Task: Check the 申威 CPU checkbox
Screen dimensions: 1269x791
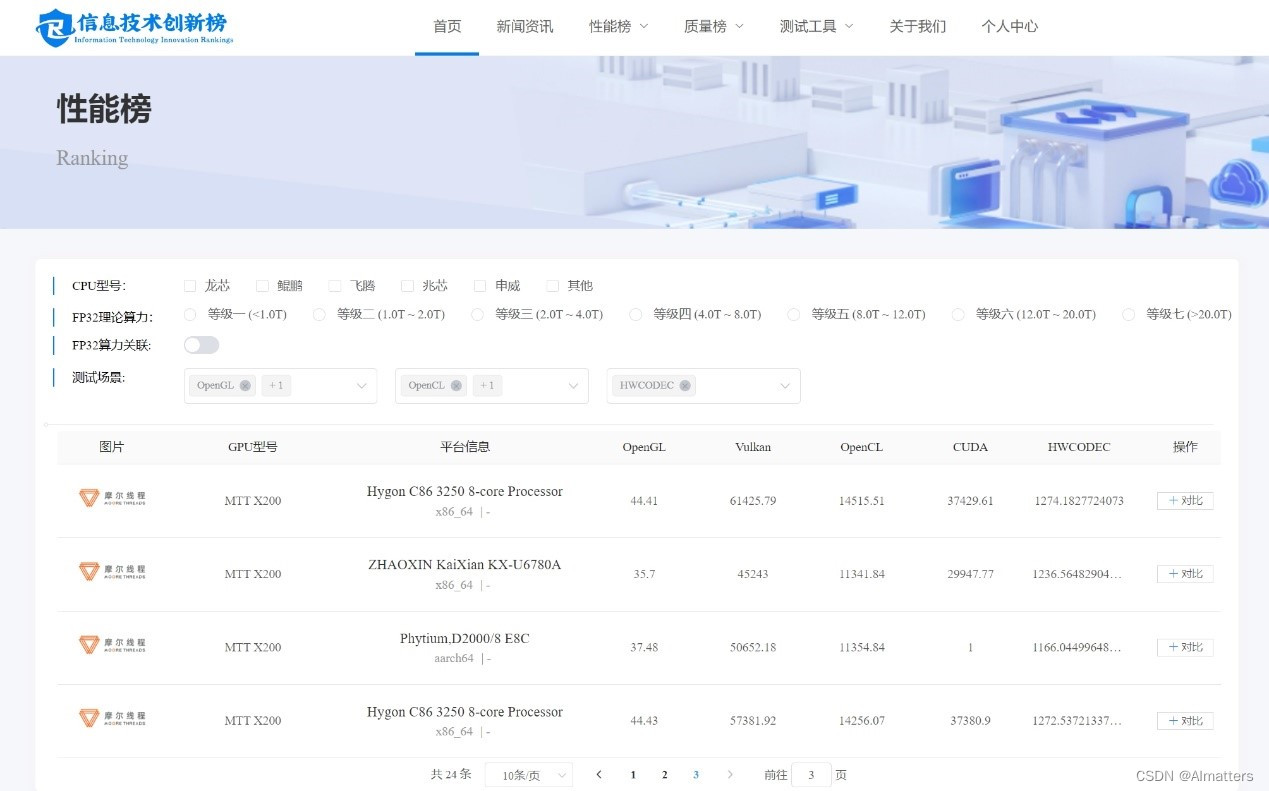Action: click(x=480, y=286)
